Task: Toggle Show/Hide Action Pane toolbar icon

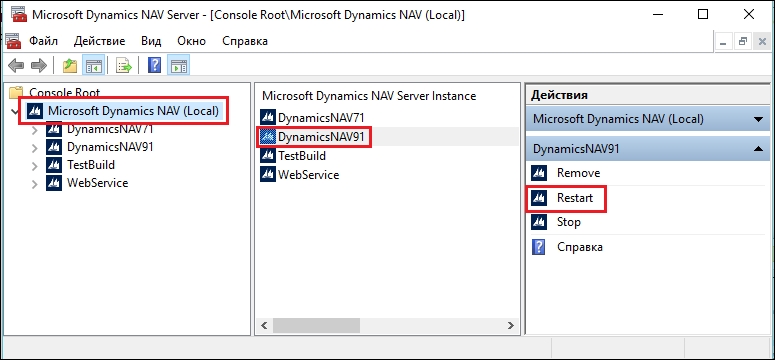Action: 178,66
